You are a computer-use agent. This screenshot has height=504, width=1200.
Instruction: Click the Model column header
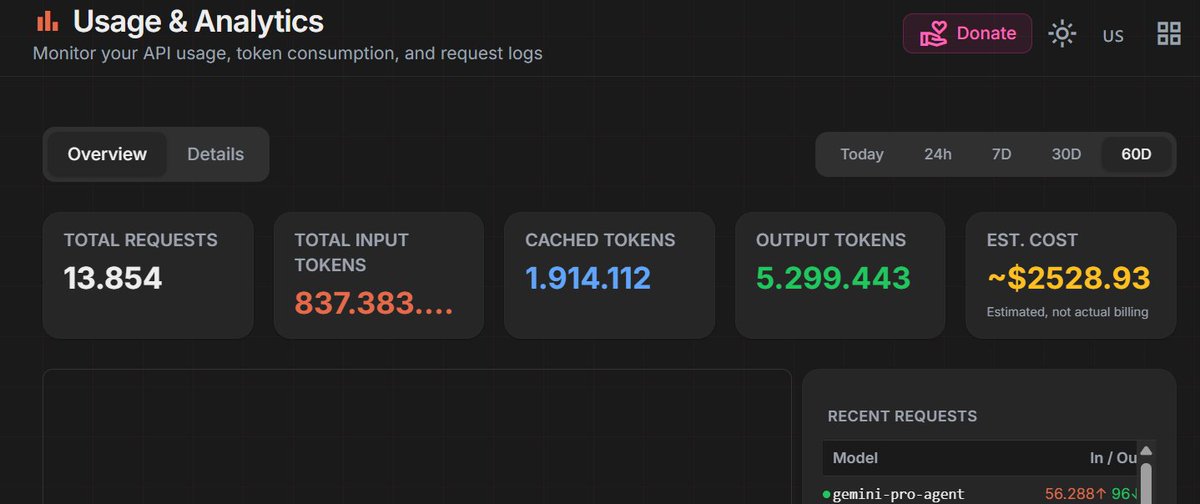855,458
